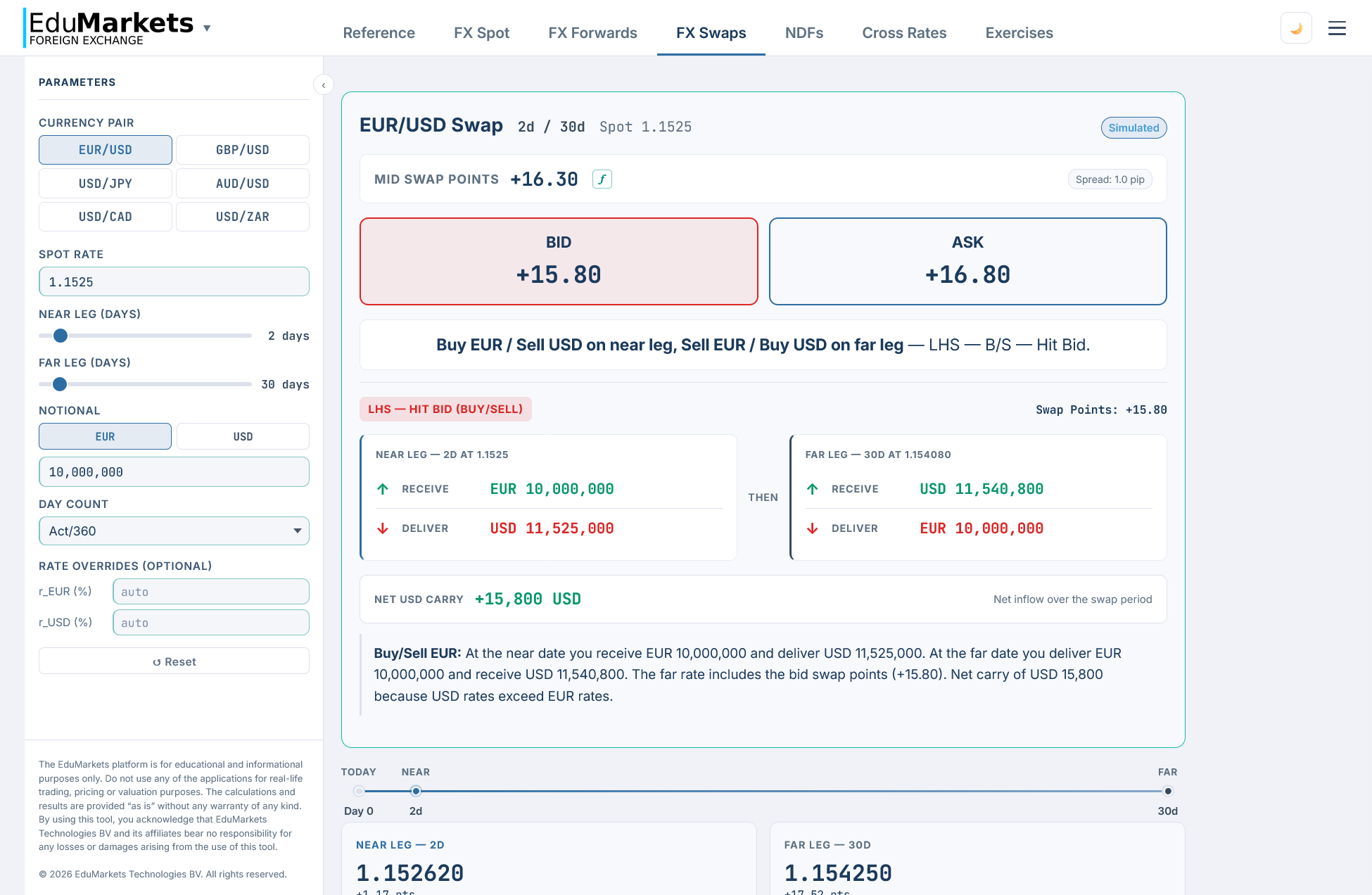1372x895 pixels.
Task: Expand the EduMarkets logo menu
Action: click(206, 27)
